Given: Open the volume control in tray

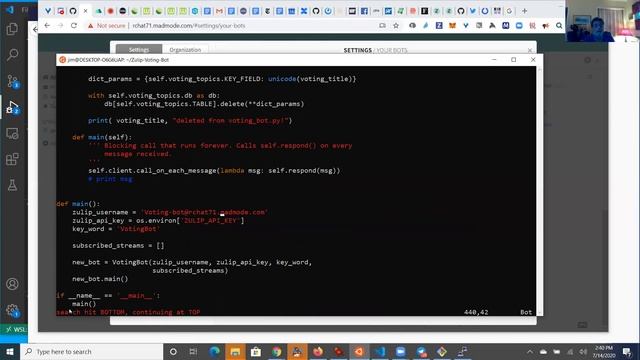Looking at the screenshot, I should coord(583,351).
